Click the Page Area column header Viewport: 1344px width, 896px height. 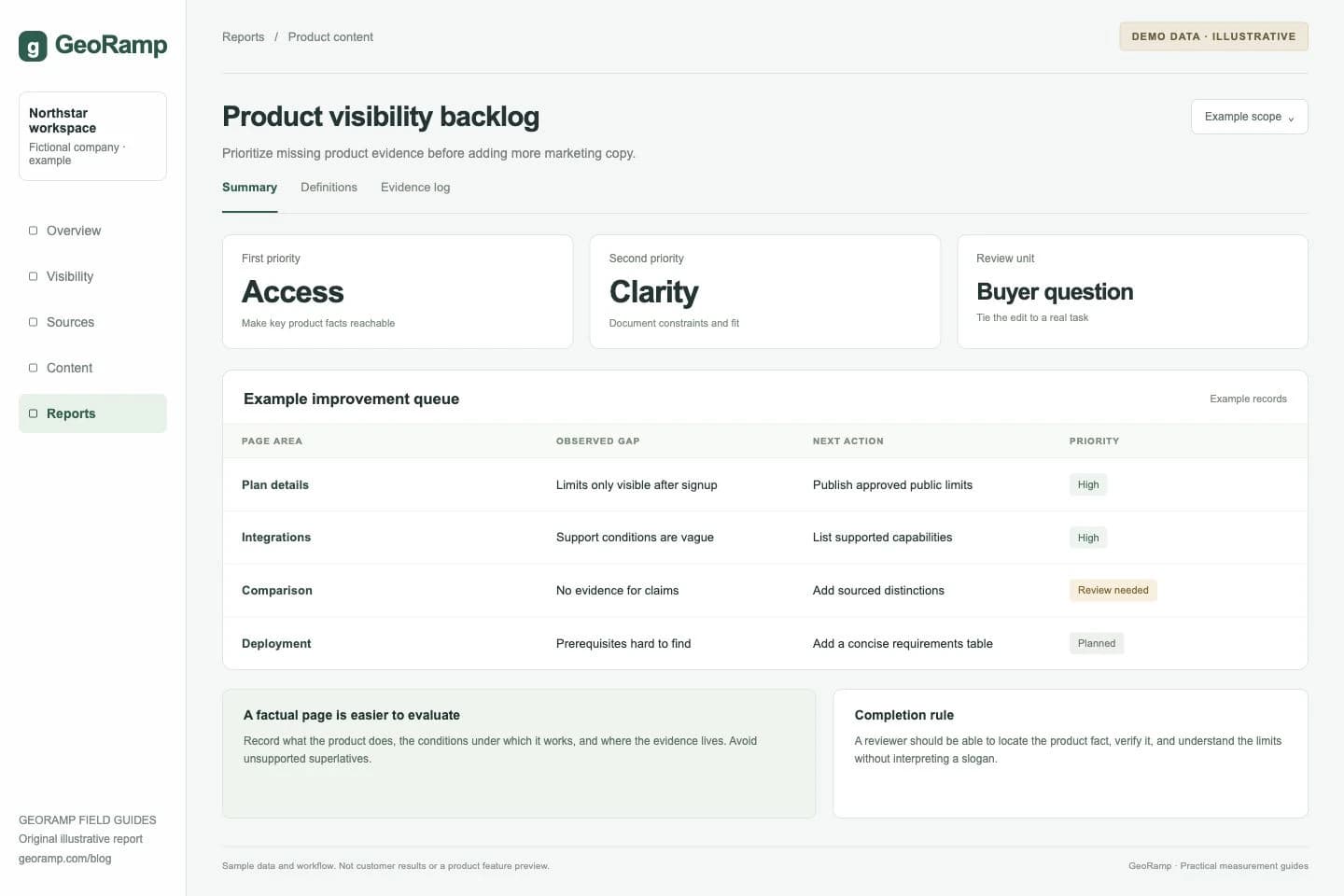click(272, 441)
